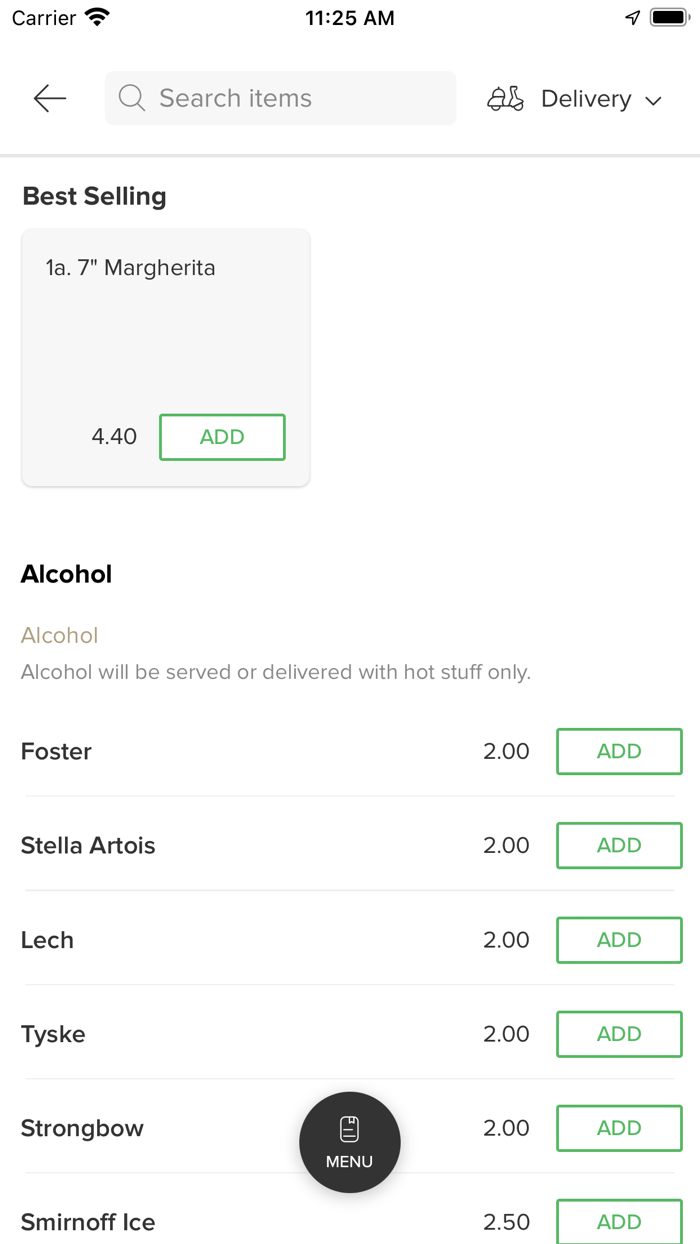Select the Foster item name
This screenshot has width=700, height=1244.
point(56,751)
